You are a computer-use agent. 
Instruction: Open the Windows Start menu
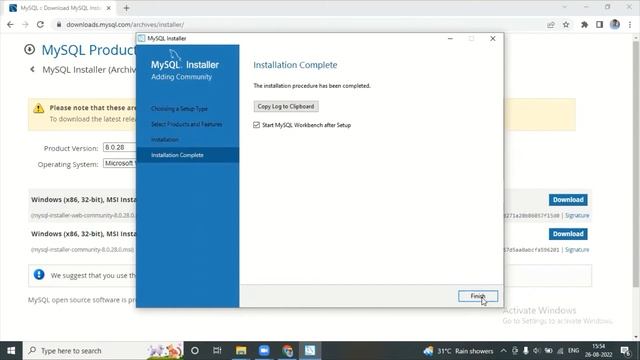point(11,351)
